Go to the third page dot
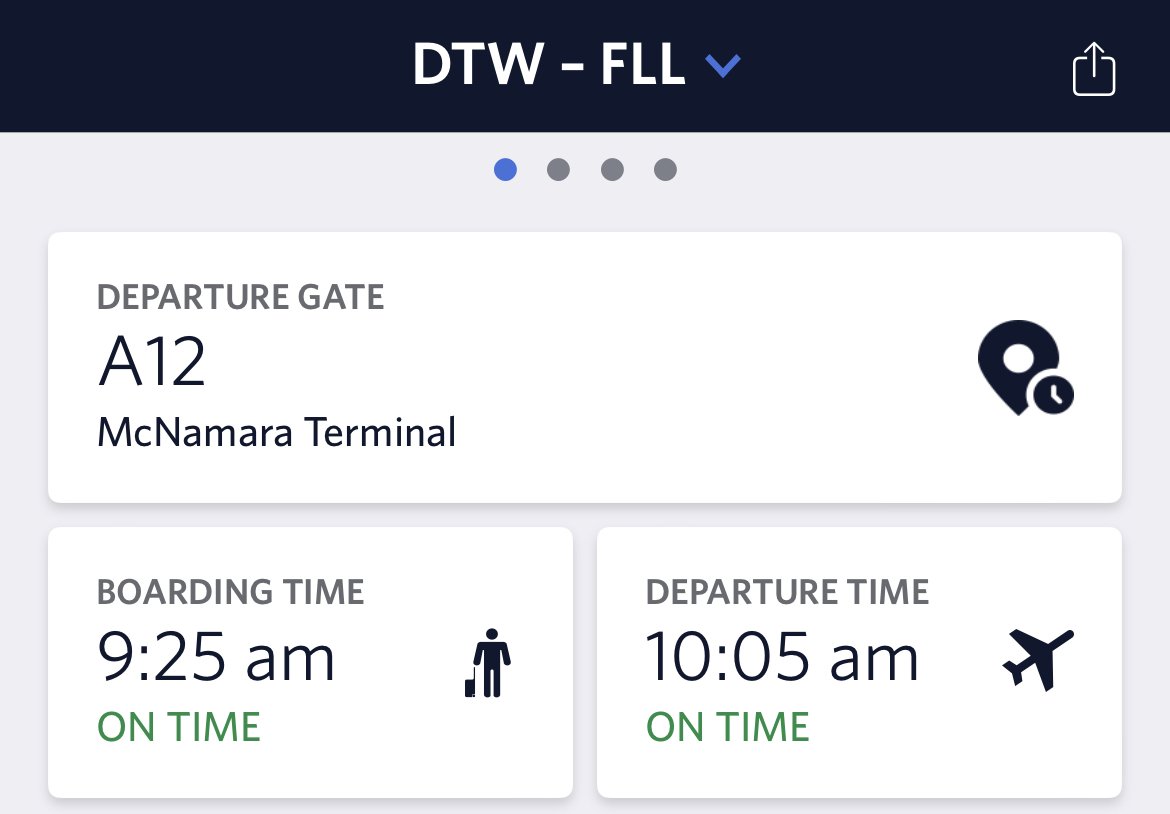This screenshot has height=814, width=1170. [612, 169]
